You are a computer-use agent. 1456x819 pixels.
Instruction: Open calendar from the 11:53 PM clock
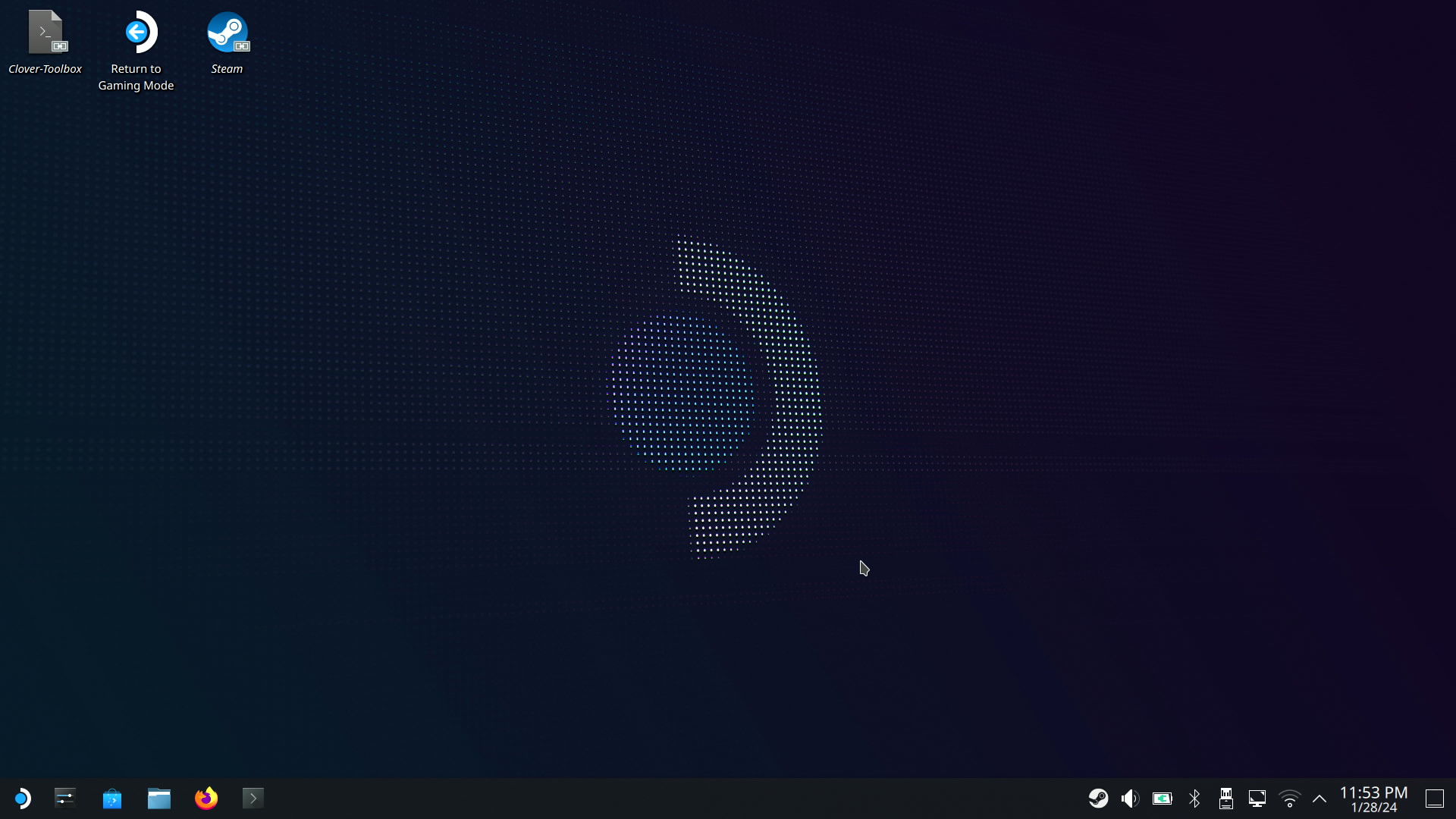pyautogui.click(x=1373, y=799)
